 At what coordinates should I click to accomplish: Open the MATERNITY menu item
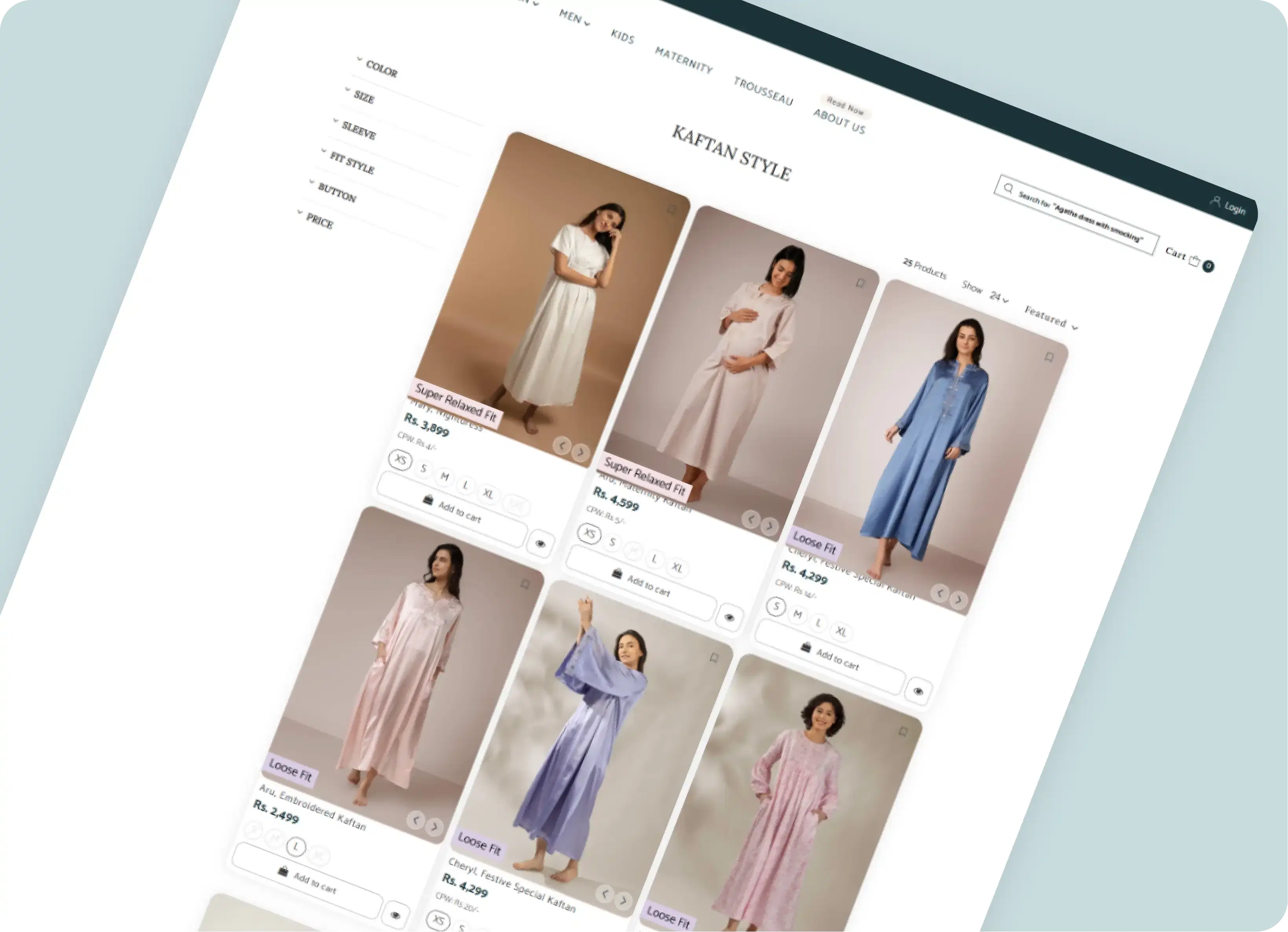click(x=684, y=60)
